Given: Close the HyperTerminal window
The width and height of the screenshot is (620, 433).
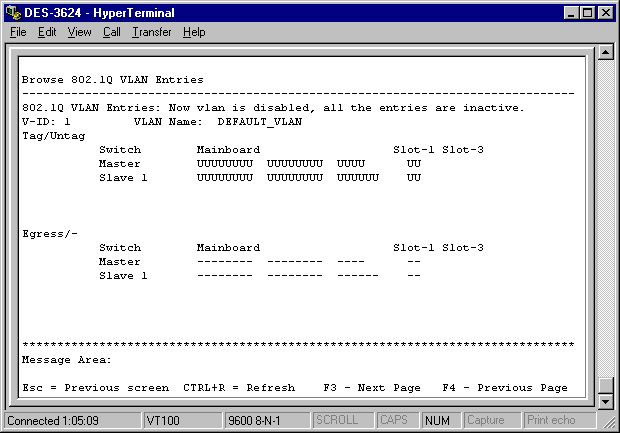Looking at the screenshot, I should coord(605,12).
